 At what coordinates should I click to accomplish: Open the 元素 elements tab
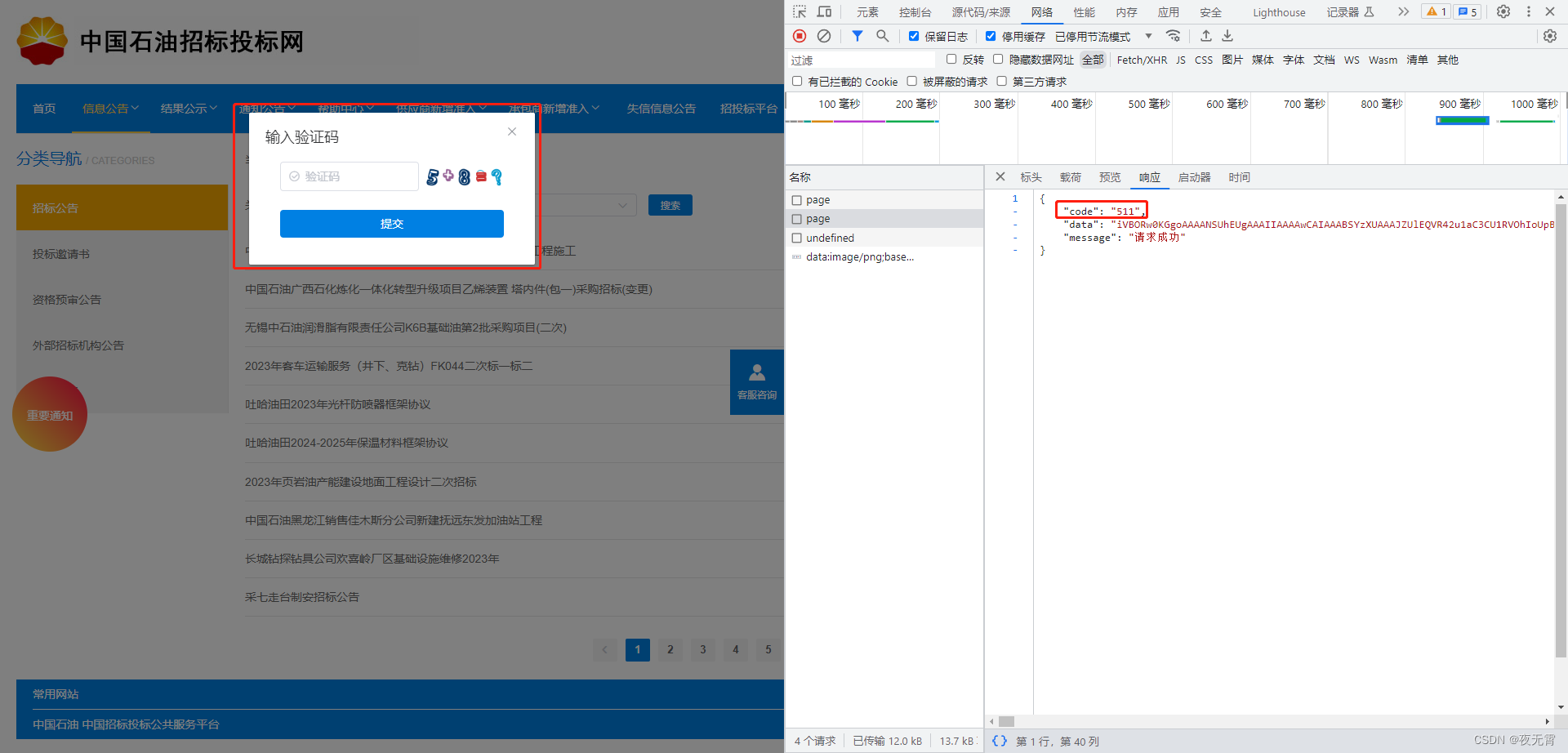(867, 12)
